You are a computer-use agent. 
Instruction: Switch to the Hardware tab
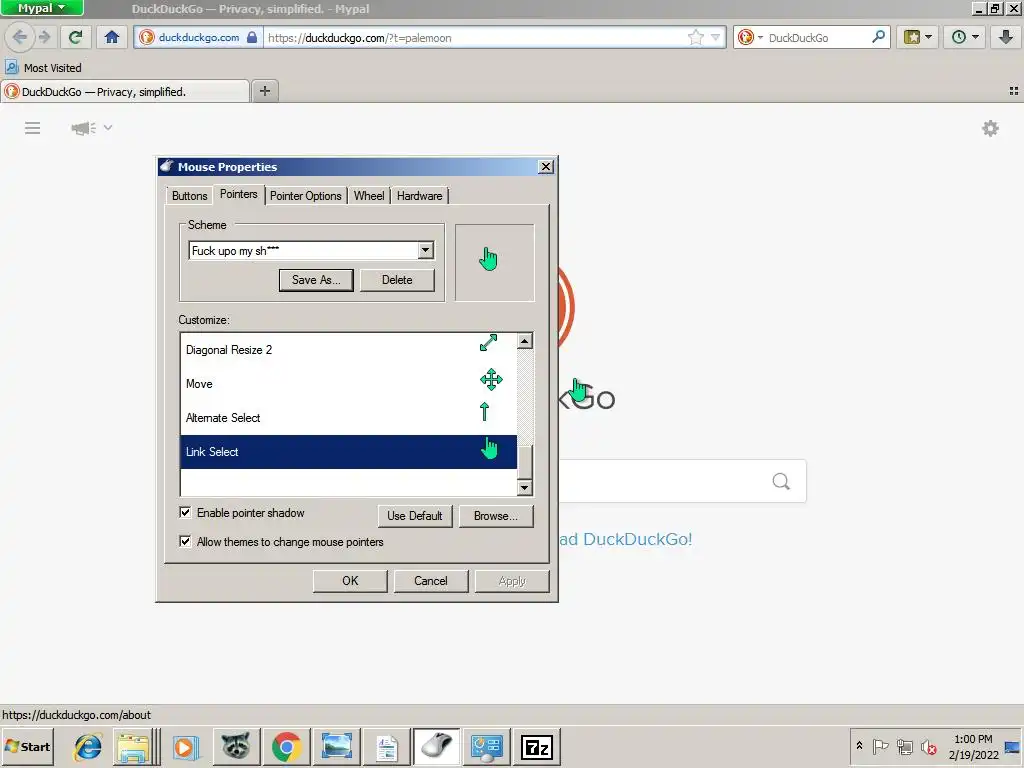[x=419, y=195]
